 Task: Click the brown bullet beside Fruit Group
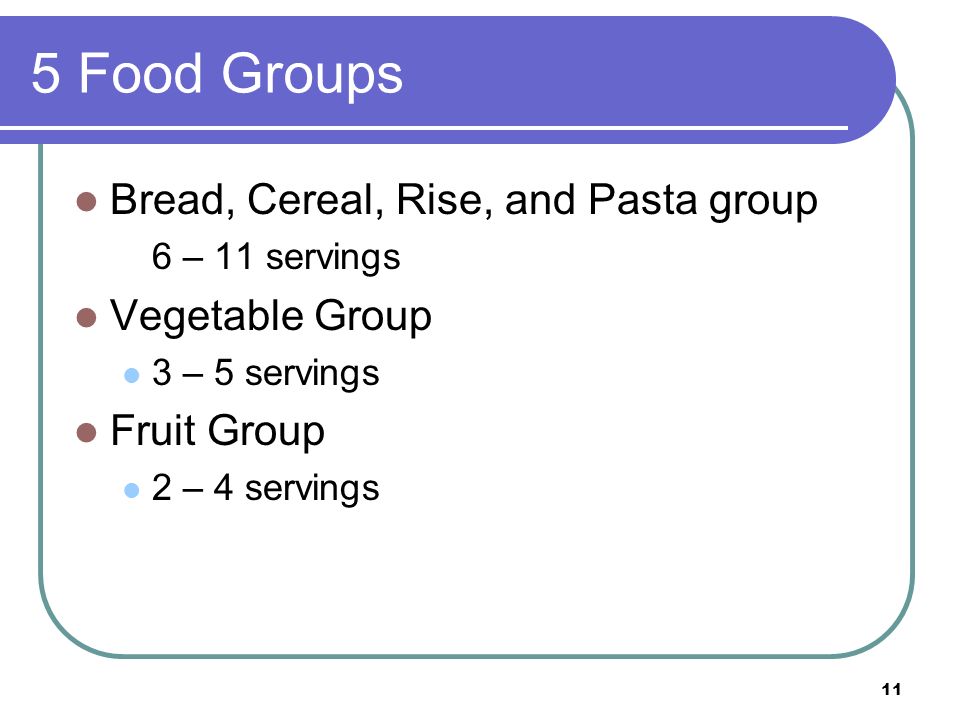(x=86, y=432)
